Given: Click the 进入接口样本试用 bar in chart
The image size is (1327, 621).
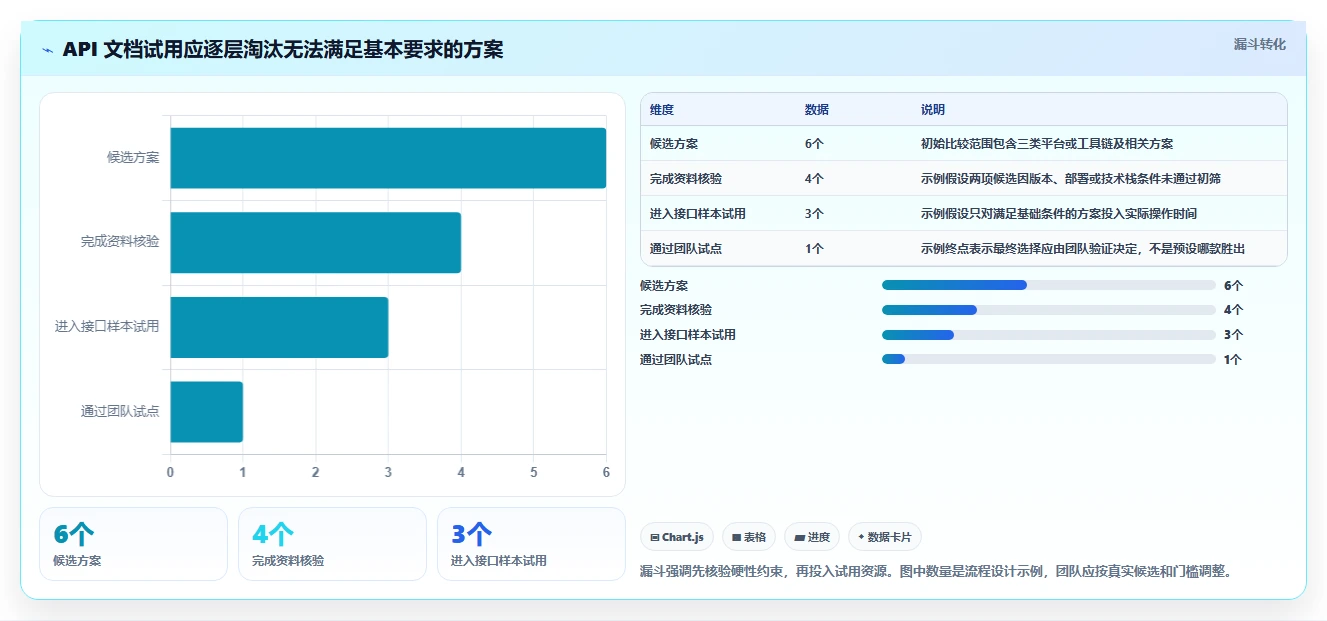Looking at the screenshot, I should coord(279,327).
